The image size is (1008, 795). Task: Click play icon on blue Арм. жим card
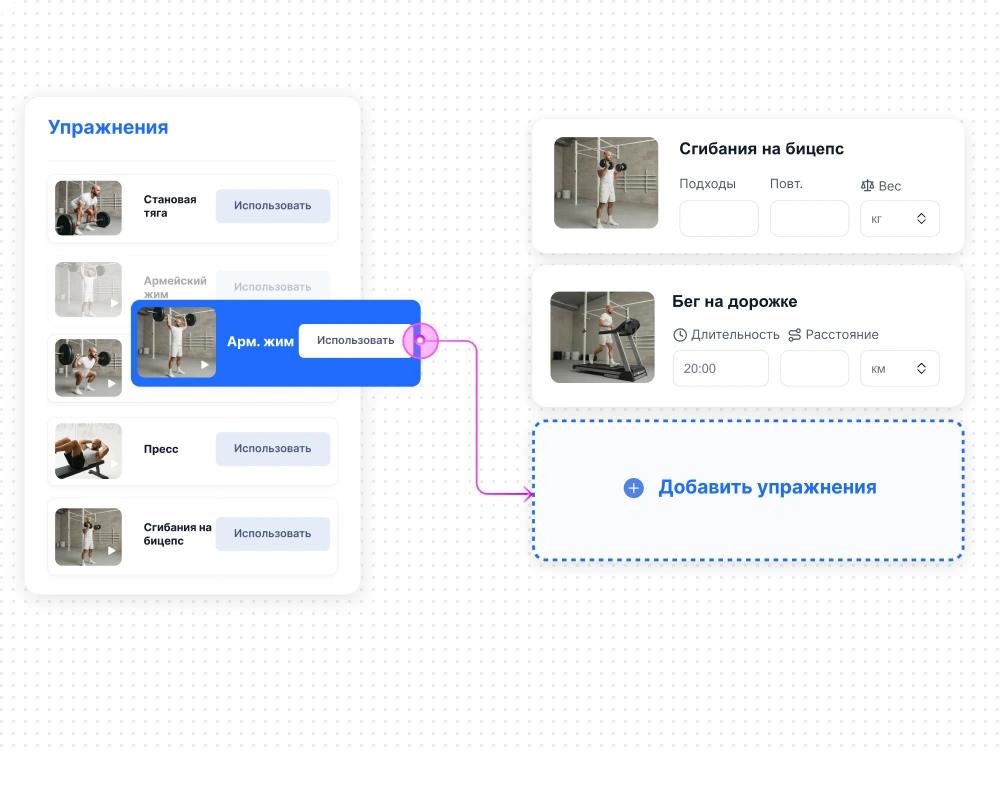click(x=205, y=365)
